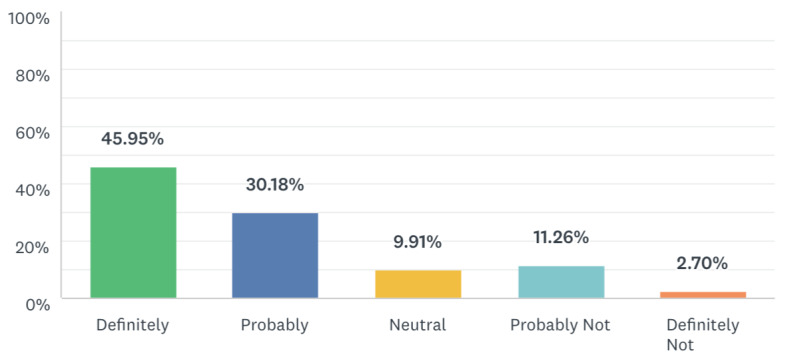798x361 pixels.
Task: Click the teal Probably Not bar
Action: click(561, 282)
